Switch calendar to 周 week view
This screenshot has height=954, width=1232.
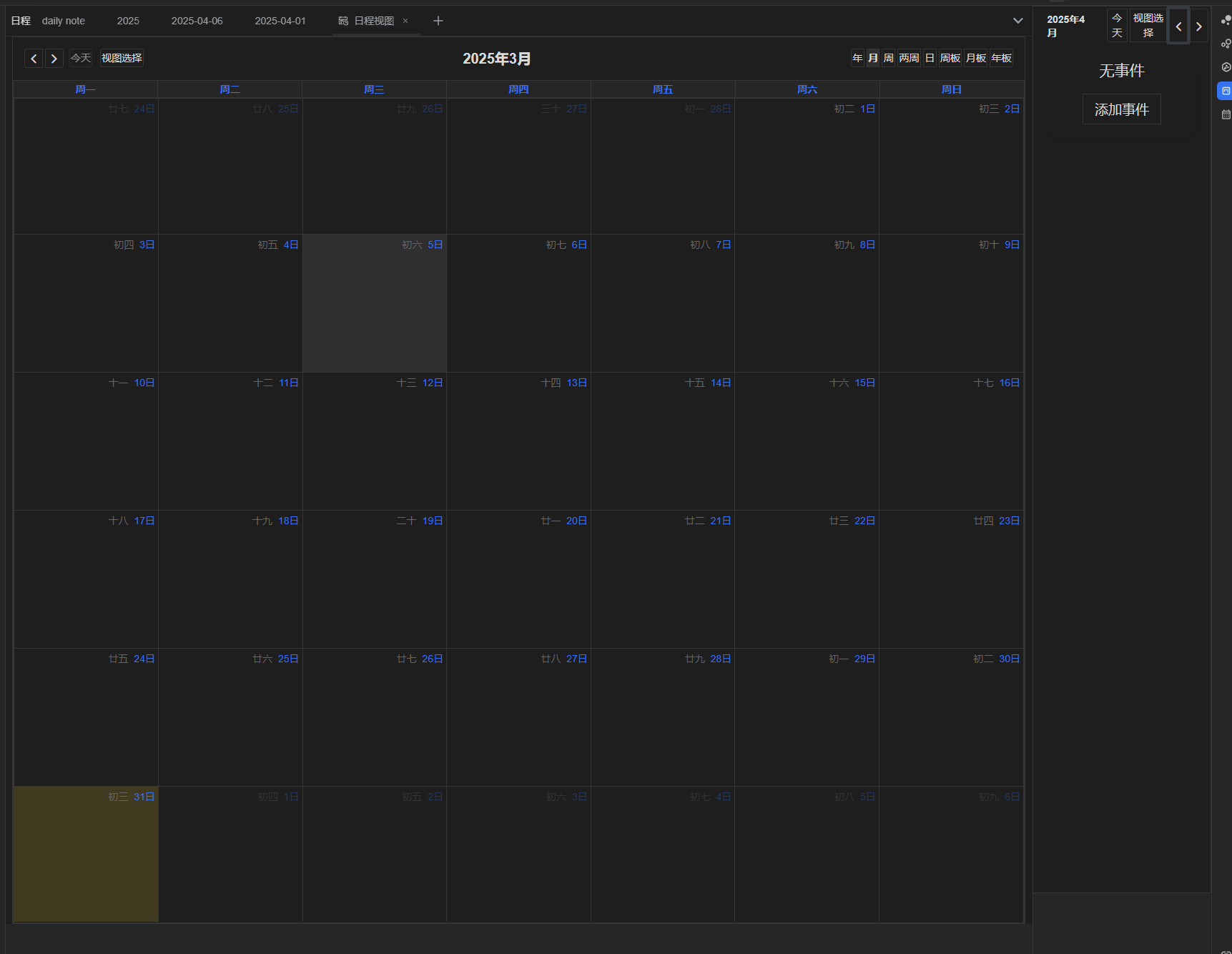point(888,58)
